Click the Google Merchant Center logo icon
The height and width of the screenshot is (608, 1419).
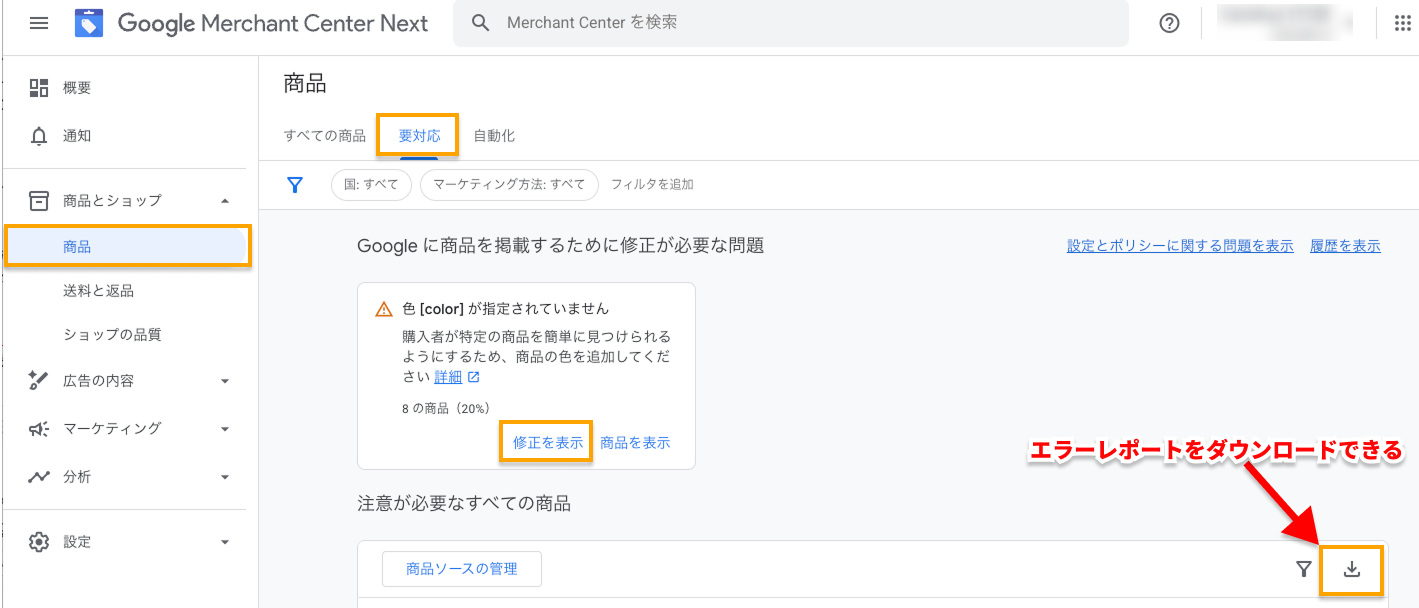pyautogui.click(x=89, y=23)
